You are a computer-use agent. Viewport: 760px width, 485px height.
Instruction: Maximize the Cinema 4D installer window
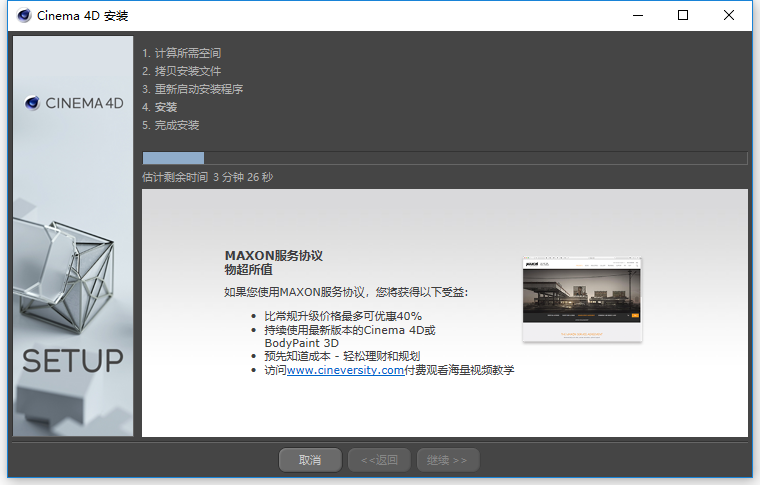683,16
